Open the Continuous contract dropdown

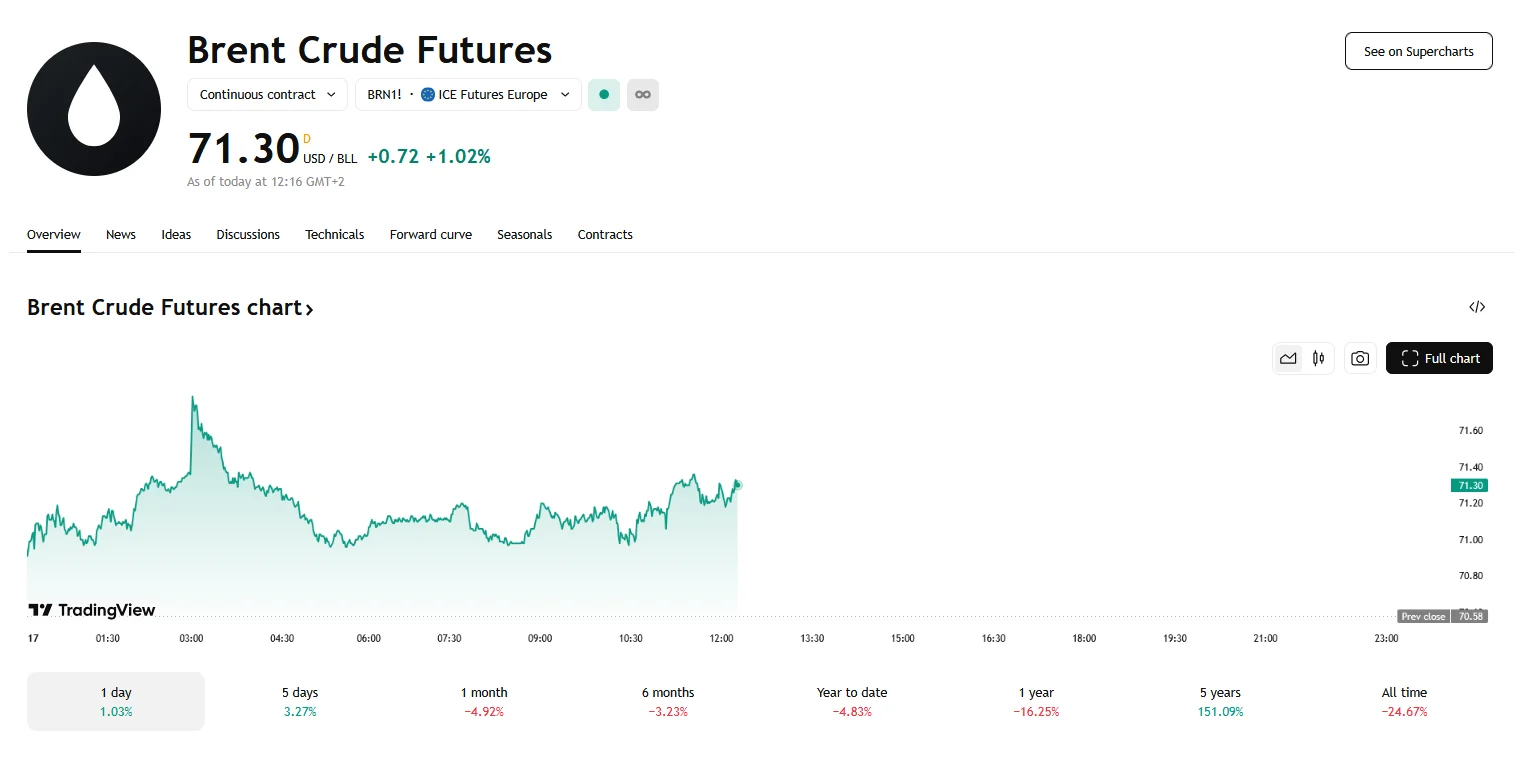(x=267, y=95)
